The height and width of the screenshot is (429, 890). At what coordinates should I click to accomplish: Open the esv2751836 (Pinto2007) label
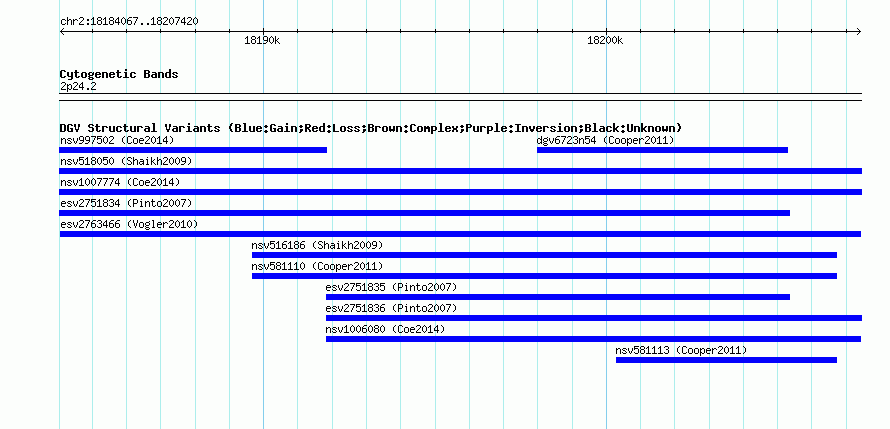click(391, 308)
